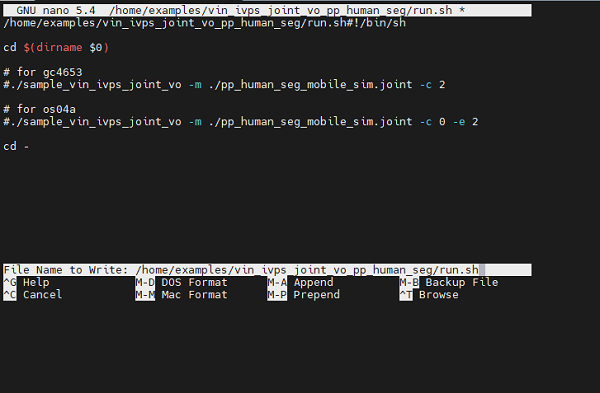Click the 'cd -' line at script end
Image resolution: width=600 pixels, height=393 pixels.
[16, 146]
